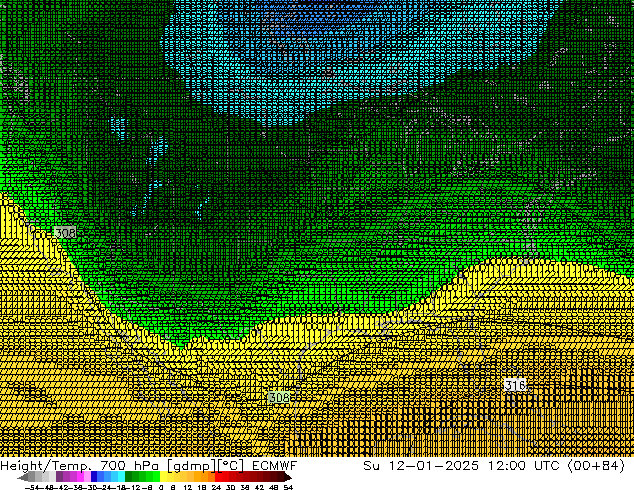Click the 308 contour label near the left edge
634x490 pixels.
65,232
